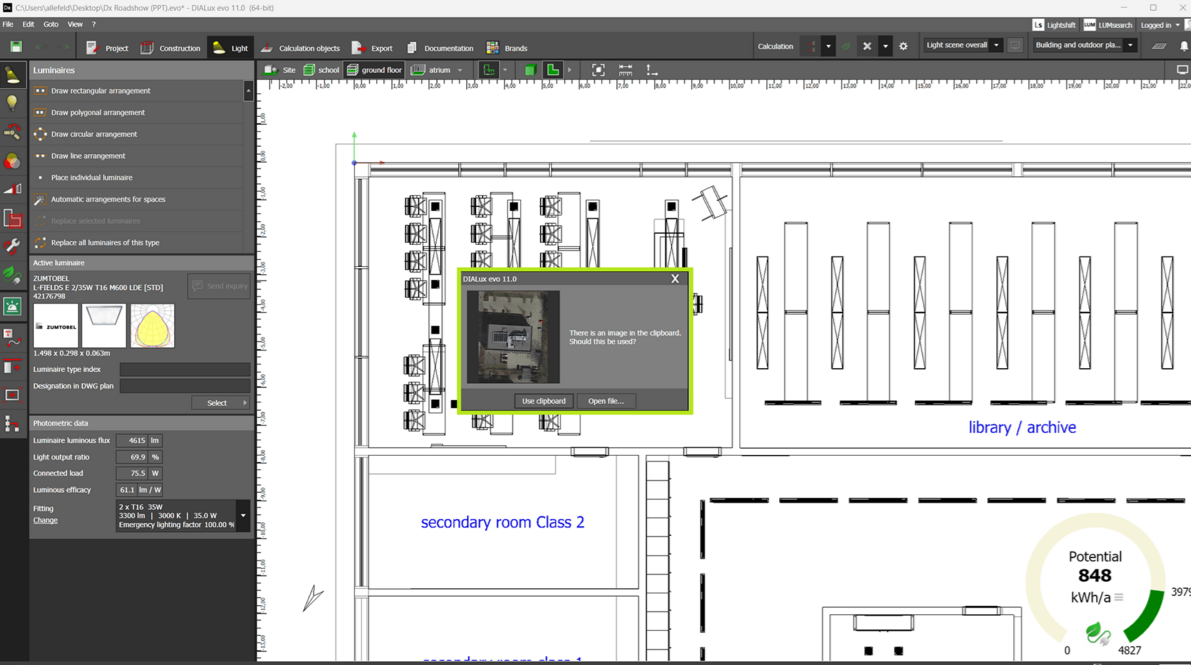Viewport: 1191px width, 665px height.
Task: Click the clipboard aerial image preview thumbnail
Action: pos(513,337)
